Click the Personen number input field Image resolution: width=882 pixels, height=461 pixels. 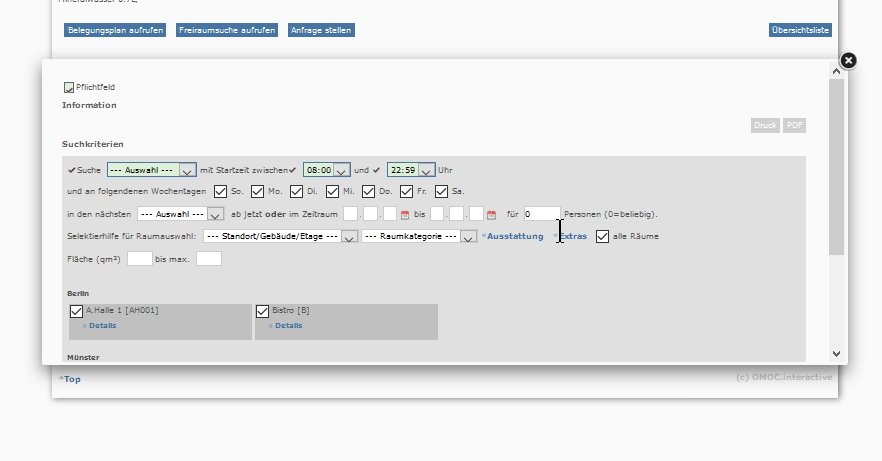pos(541,214)
